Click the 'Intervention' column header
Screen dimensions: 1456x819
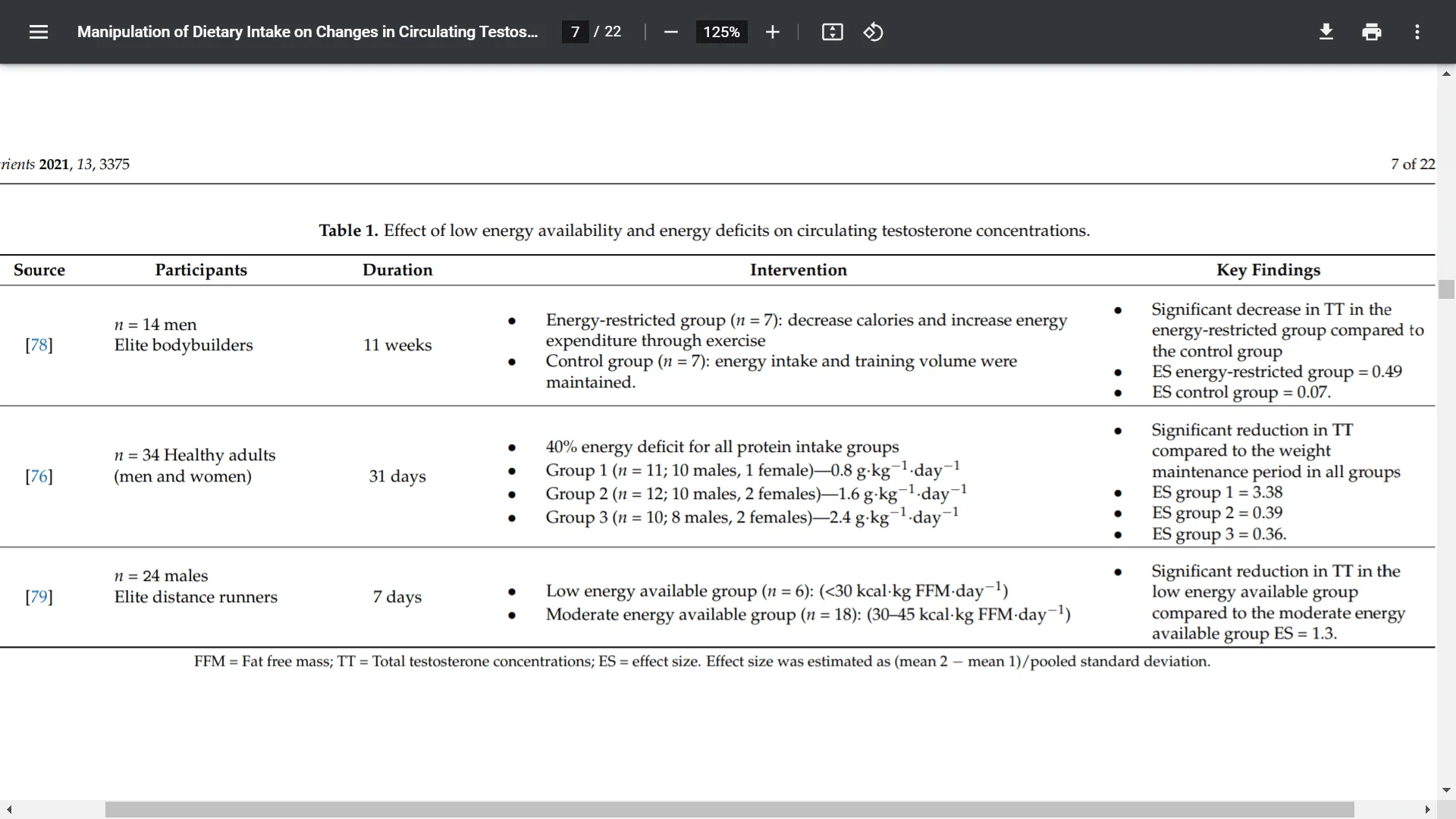pyautogui.click(x=799, y=270)
